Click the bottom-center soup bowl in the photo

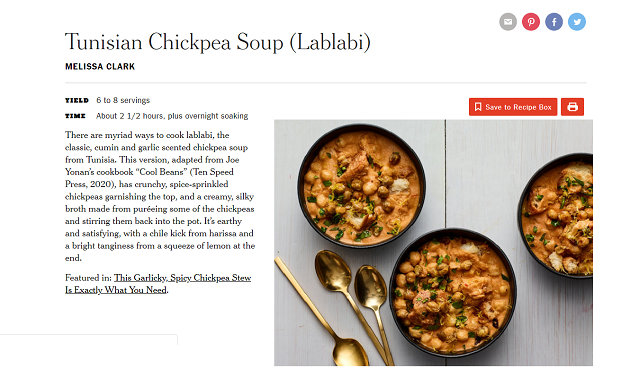[x=453, y=293]
